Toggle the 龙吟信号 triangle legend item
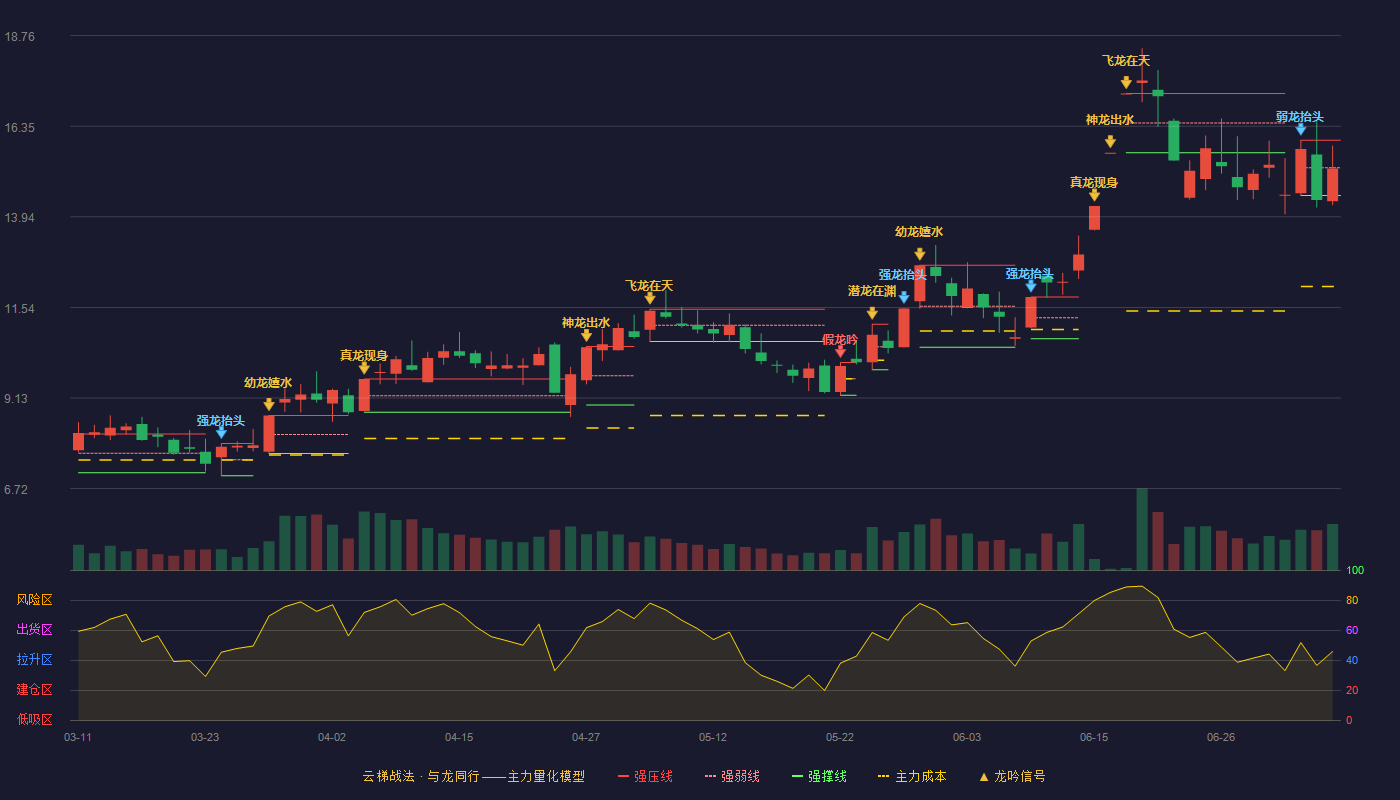The image size is (1400, 800). [x=1012, y=776]
